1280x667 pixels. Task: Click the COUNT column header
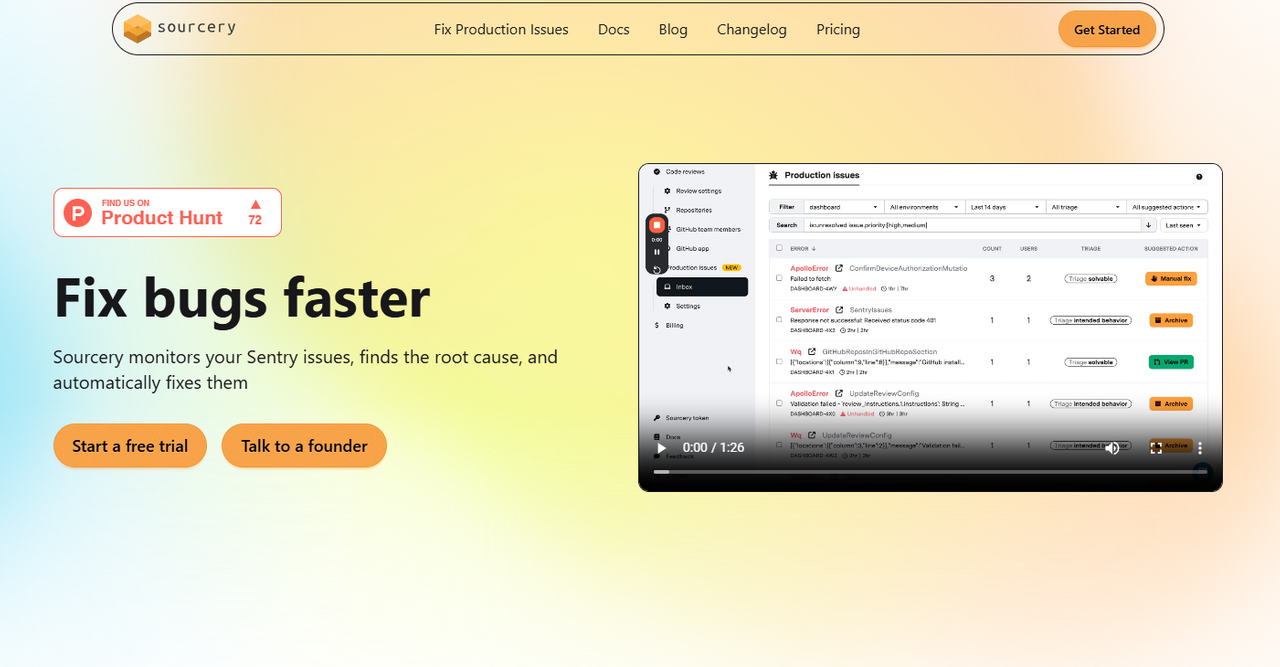point(992,248)
